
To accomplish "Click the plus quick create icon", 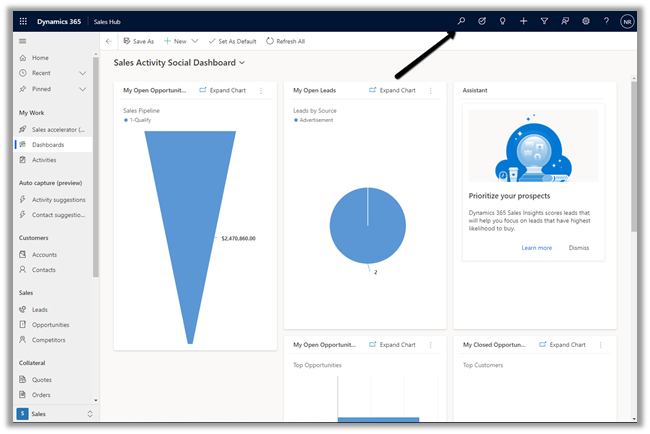I will (523, 20).
